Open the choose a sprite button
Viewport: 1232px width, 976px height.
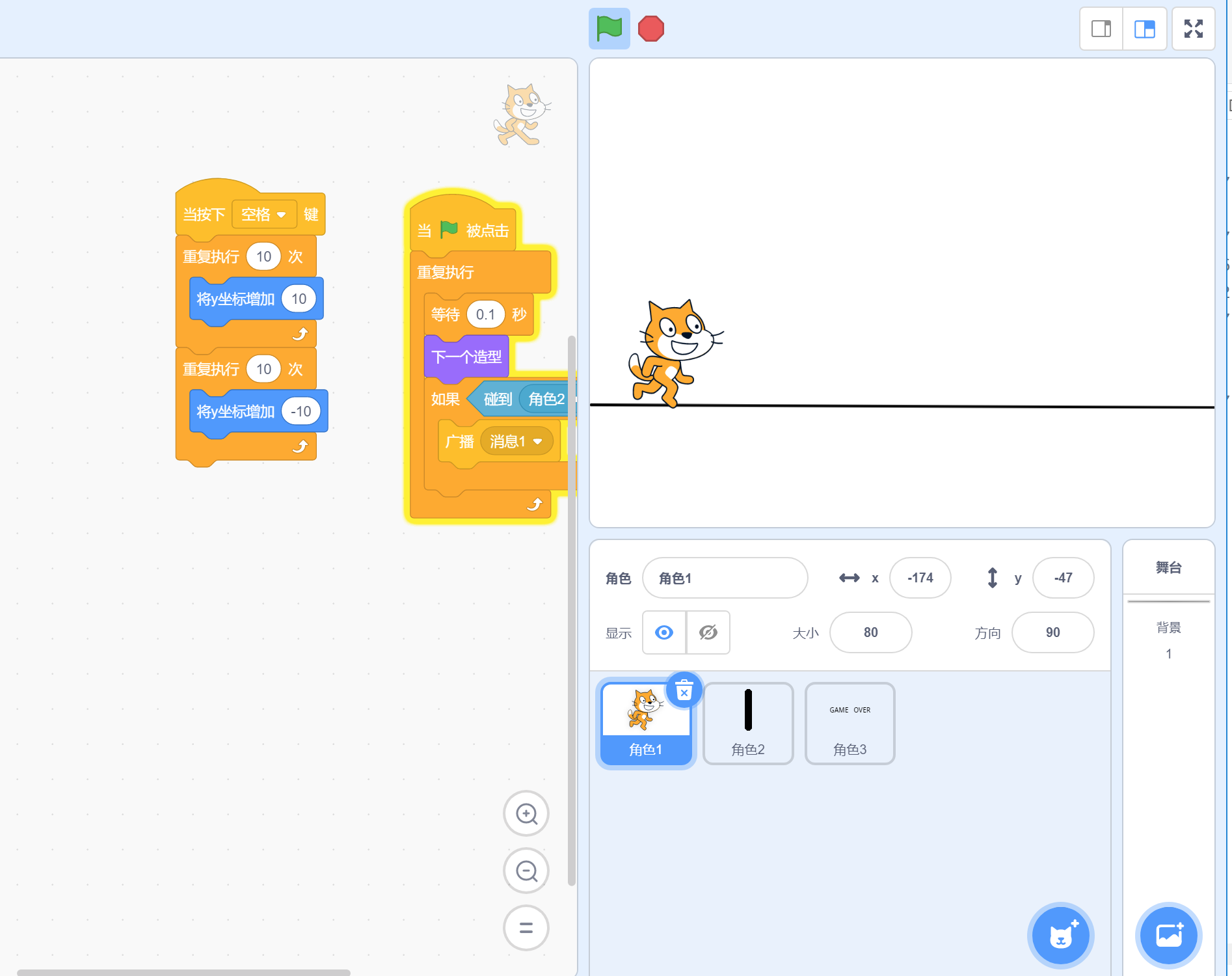click(1061, 936)
